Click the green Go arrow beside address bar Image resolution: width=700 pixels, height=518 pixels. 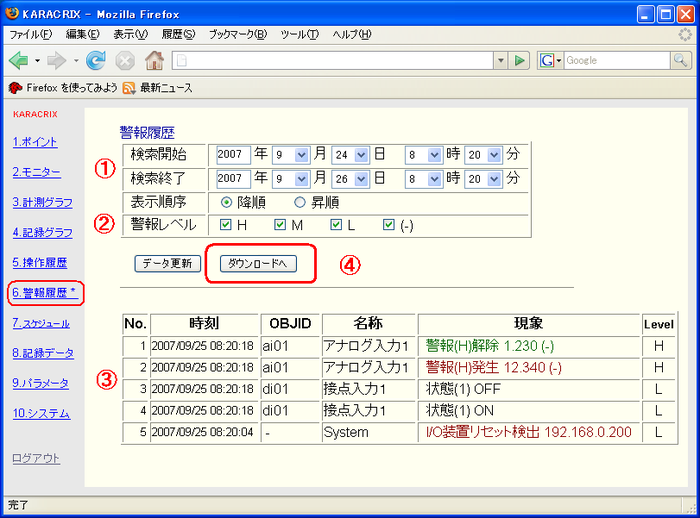(x=520, y=61)
